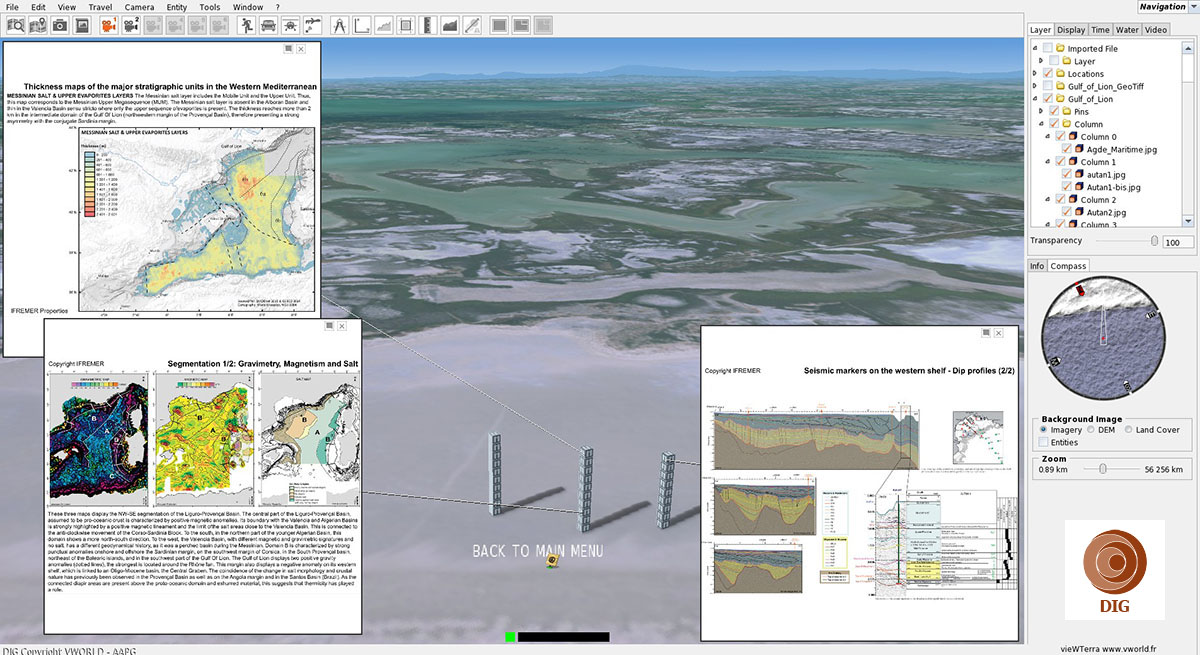Enable the Gulf_of_Lion_GeoTiff layer checkbox
The height and width of the screenshot is (655, 1200).
(x=1047, y=87)
